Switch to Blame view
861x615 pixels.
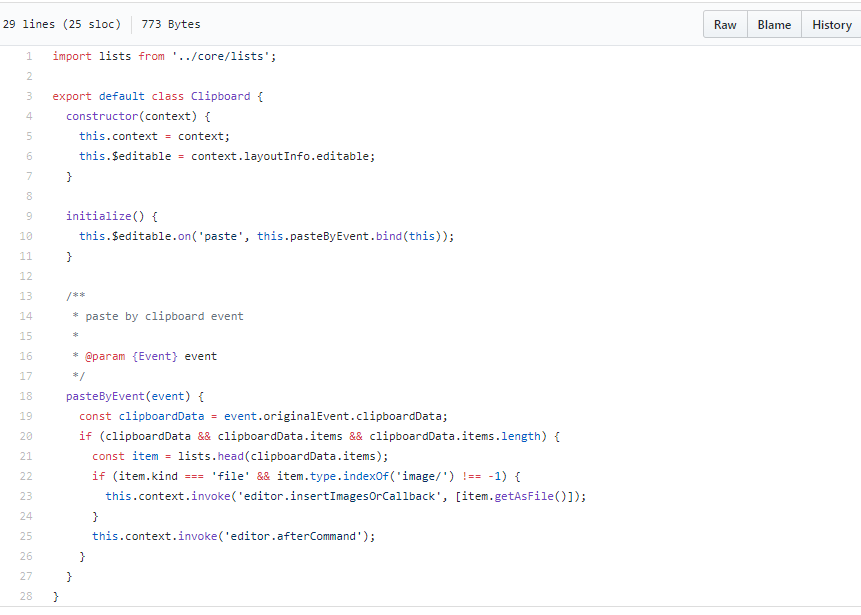[773, 24]
